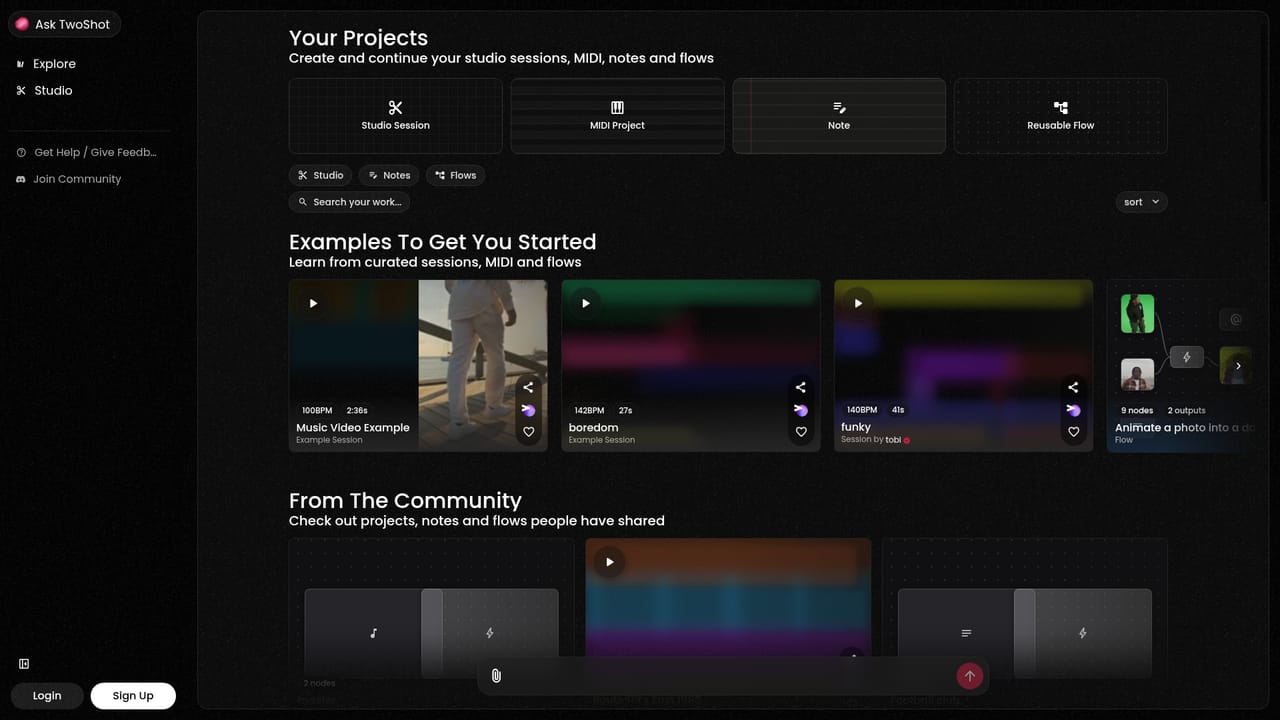Screen dimensions: 1280x720
Task: Play the Music Video Example session
Action: click(313, 303)
